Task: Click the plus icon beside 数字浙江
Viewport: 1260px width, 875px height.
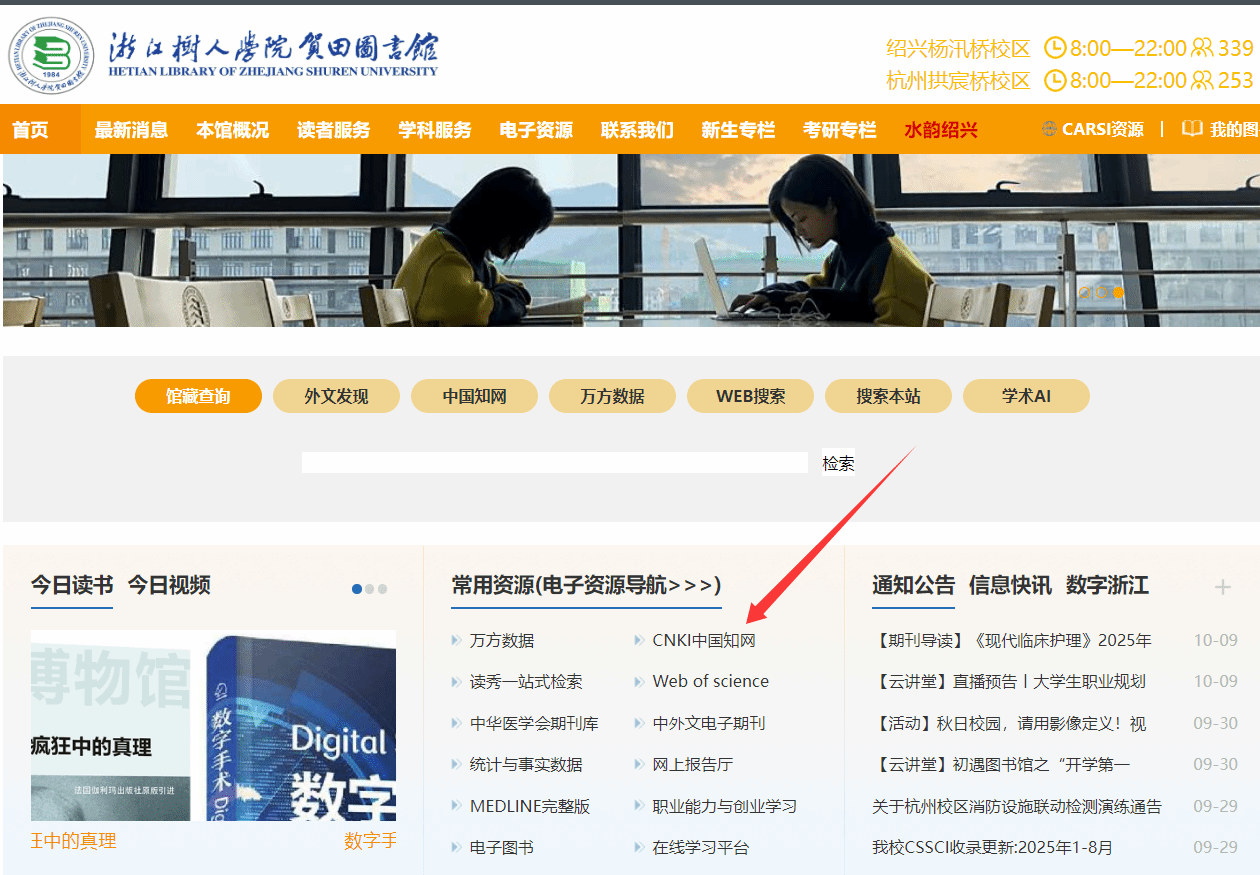Action: pyautogui.click(x=1222, y=587)
